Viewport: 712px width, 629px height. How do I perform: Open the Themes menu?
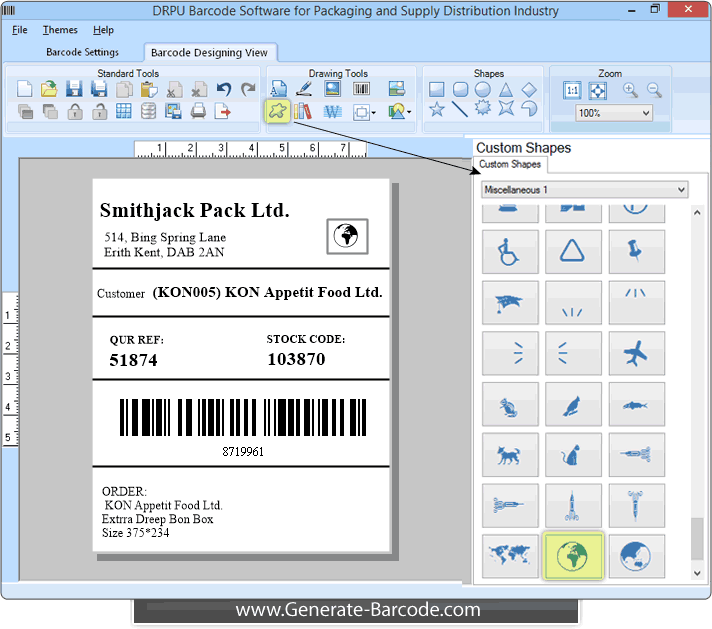coord(60,30)
